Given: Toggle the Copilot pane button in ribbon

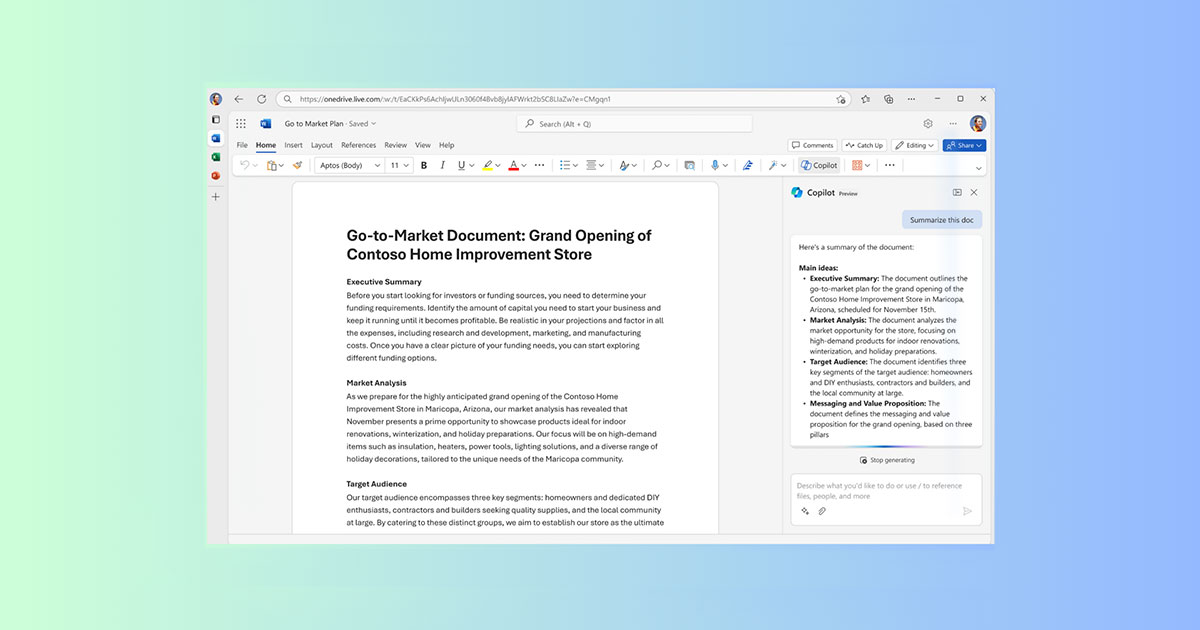Looking at the screenshot, I should 819,165.
